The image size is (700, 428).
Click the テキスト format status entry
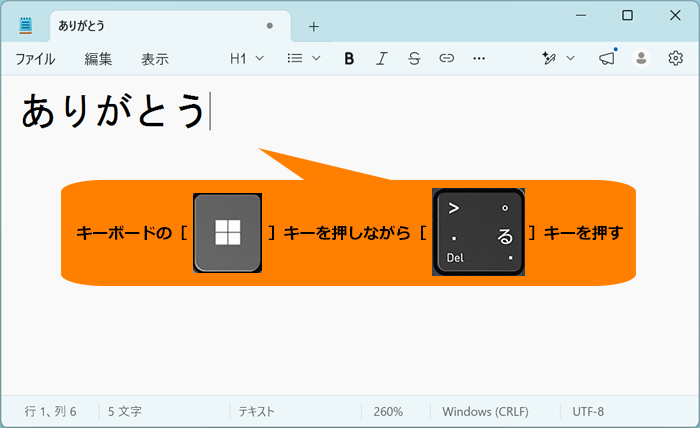(256, 411)
